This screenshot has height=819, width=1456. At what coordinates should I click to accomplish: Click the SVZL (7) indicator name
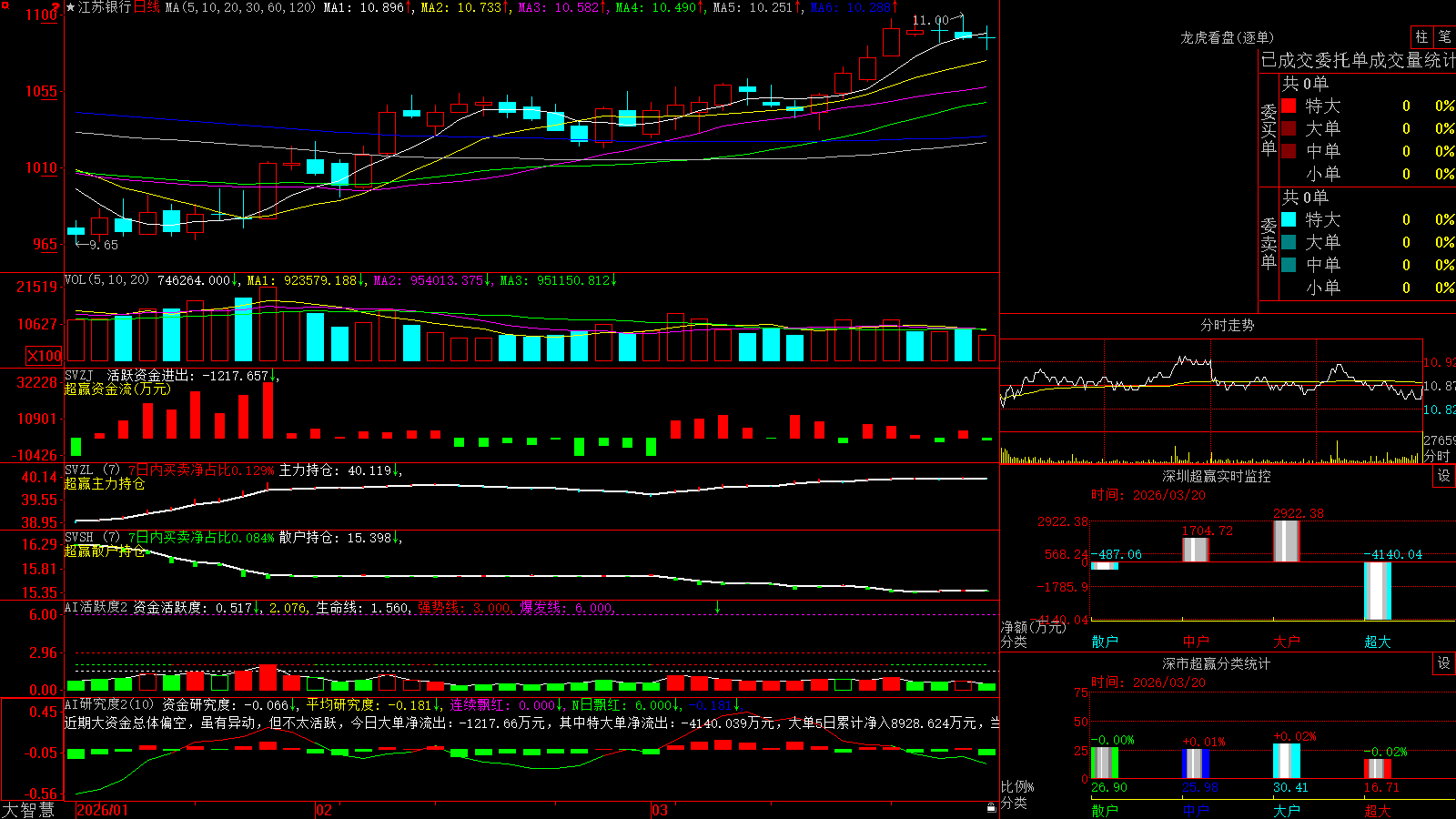coord(92,470)
